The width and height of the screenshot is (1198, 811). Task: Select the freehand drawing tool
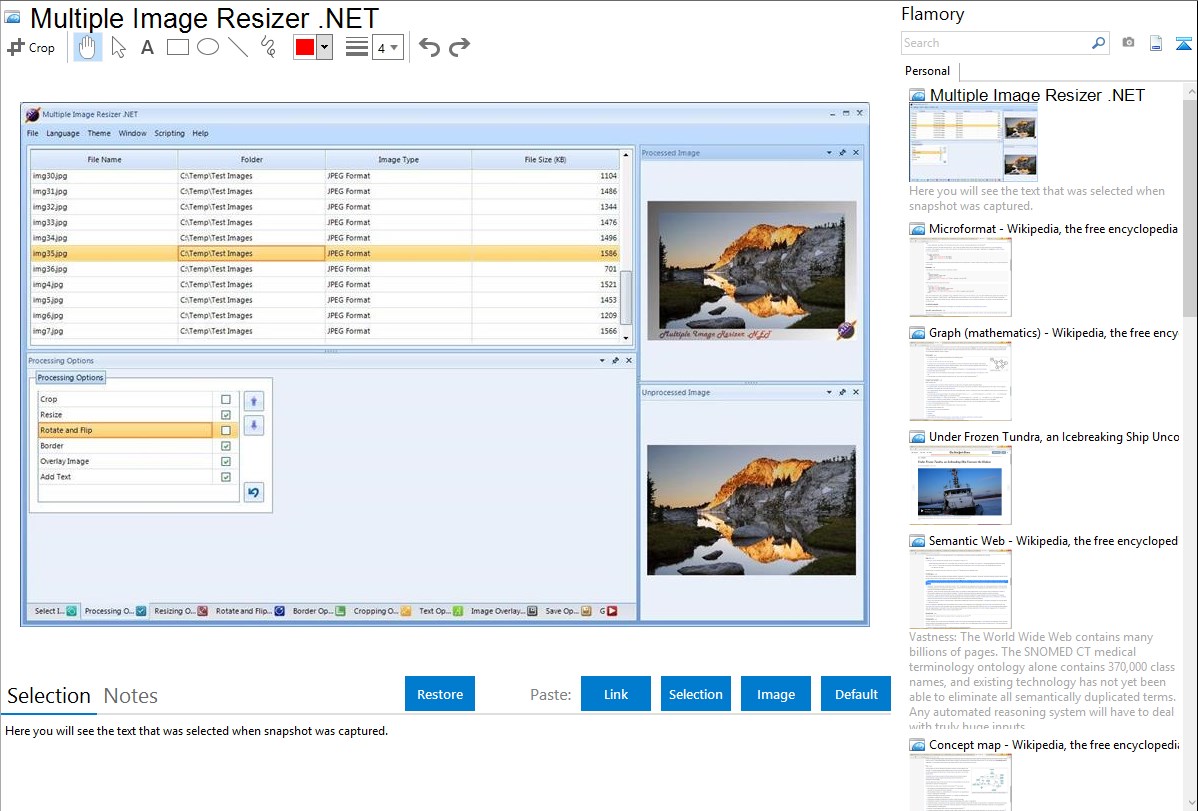coord(267,47)
